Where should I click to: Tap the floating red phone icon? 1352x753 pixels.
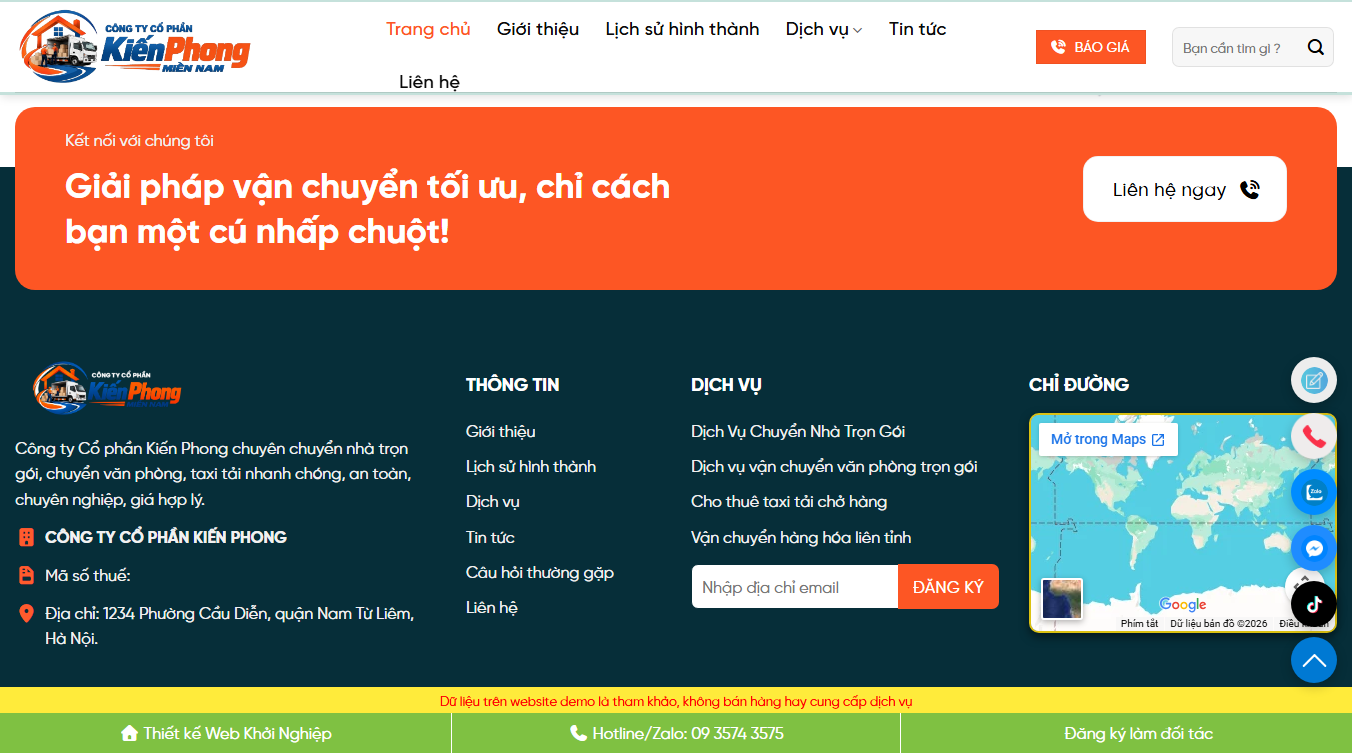[x=1314, y=436]
